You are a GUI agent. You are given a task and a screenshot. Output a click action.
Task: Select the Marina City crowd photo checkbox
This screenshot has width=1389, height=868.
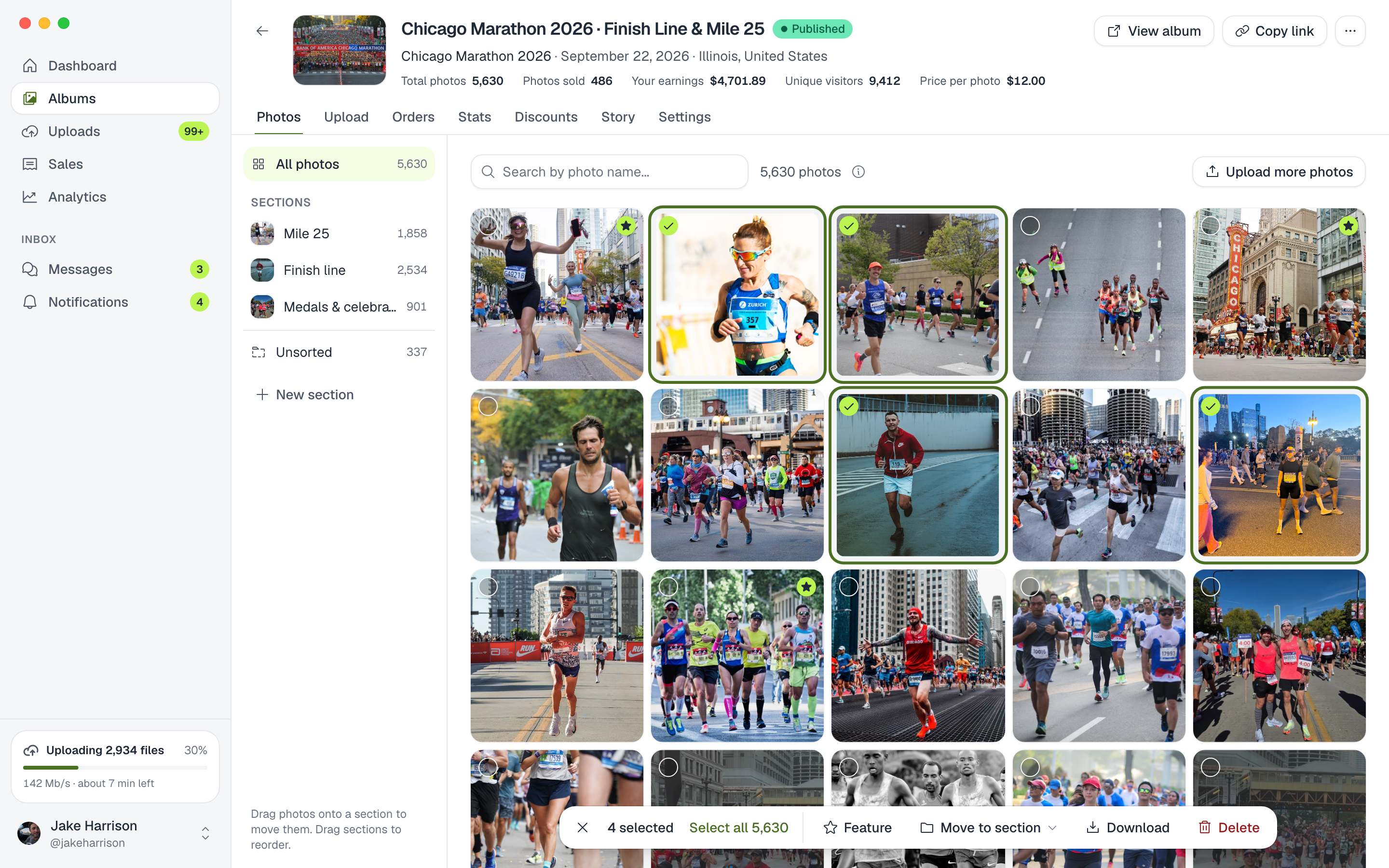[x=1030, y=407]
